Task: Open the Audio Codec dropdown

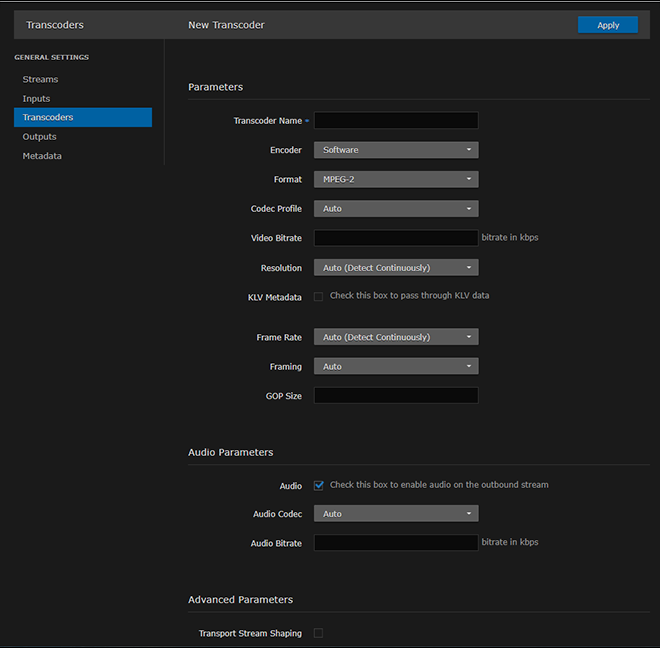Action: 396,514
